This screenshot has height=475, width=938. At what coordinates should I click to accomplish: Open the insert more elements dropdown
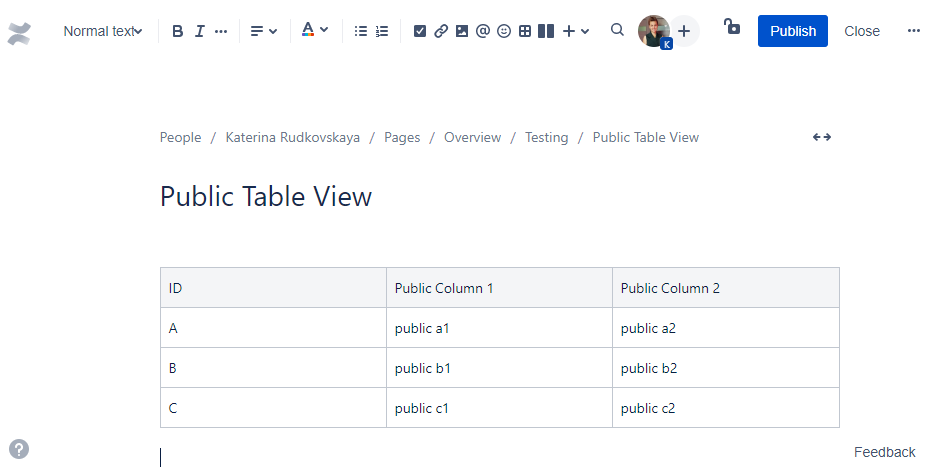[x=576, y=31]
